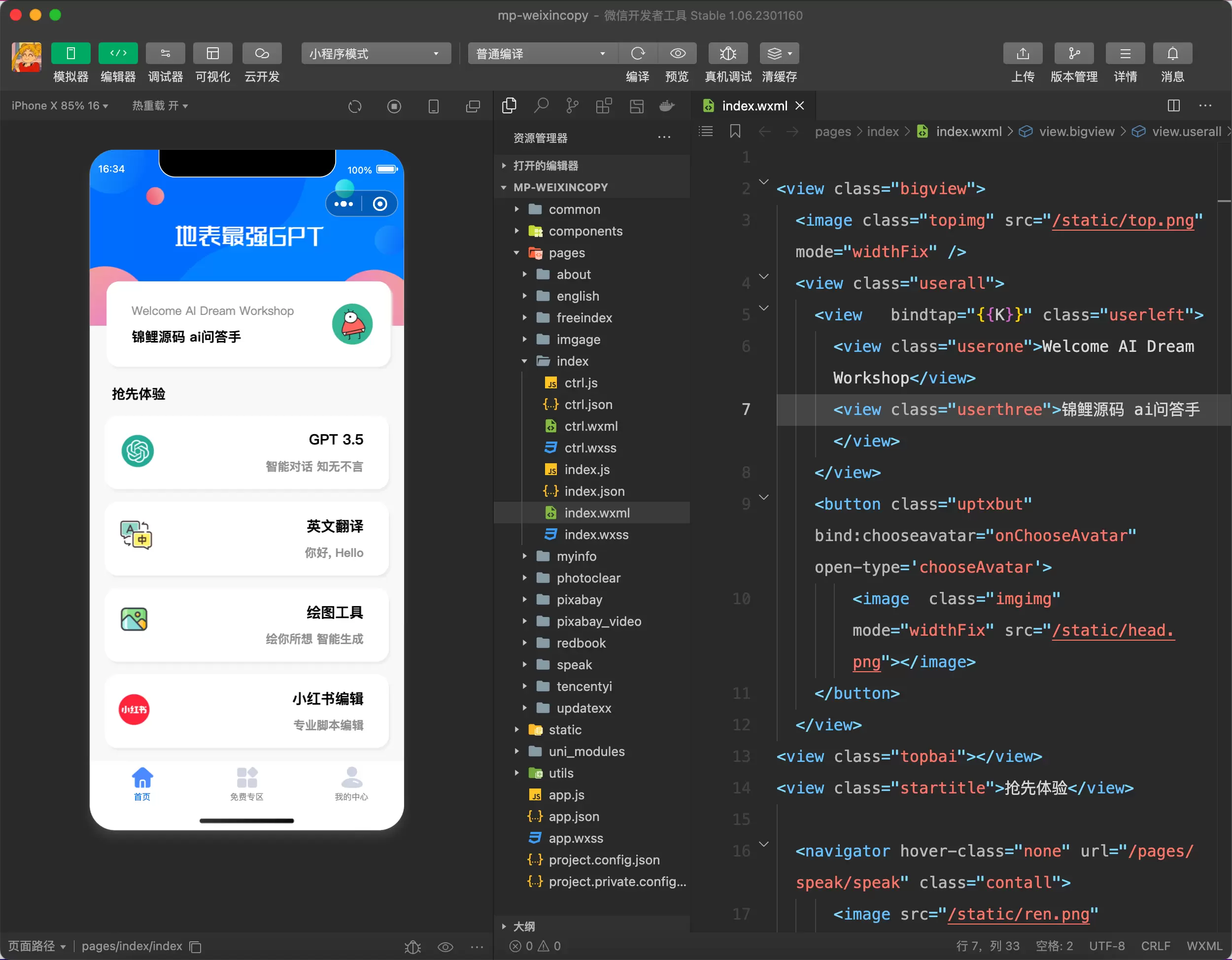Open the Clear Cache (清缓存) menu
This screenshot has width=1232, height=960.
(x=780, y=54)
